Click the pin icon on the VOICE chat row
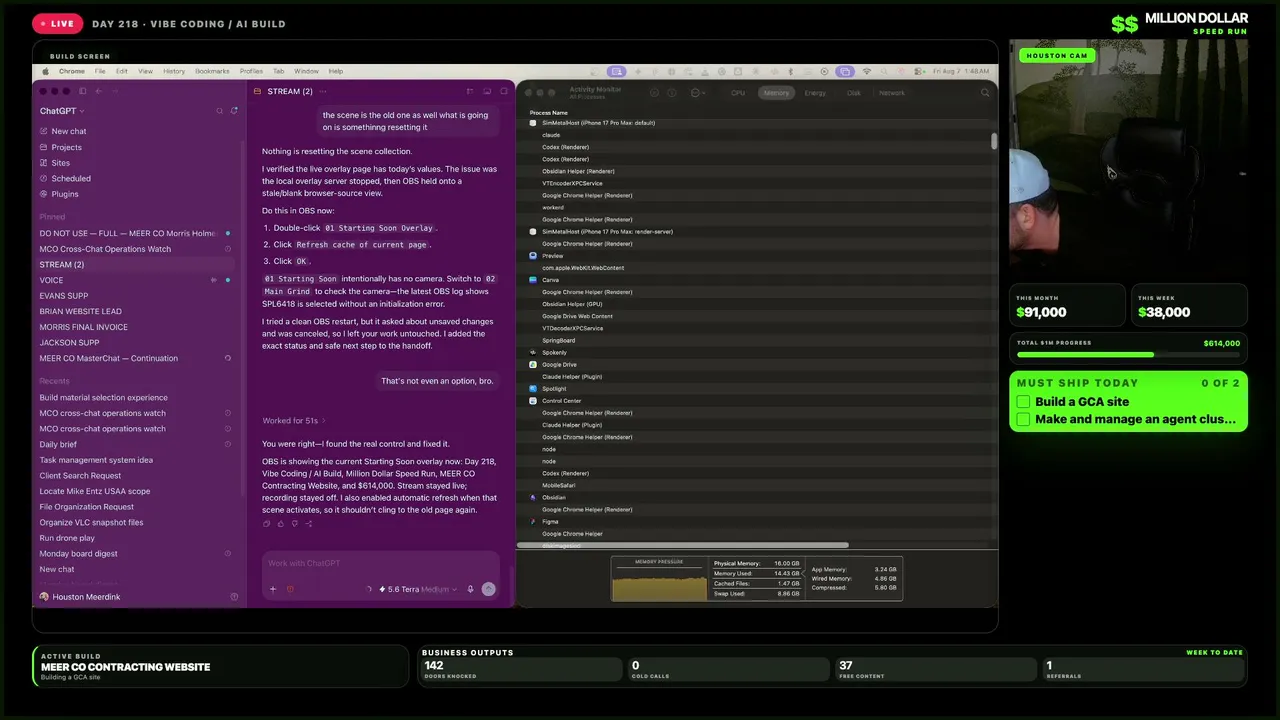Screen dimensions: 1280x720 tap(214, 280)
